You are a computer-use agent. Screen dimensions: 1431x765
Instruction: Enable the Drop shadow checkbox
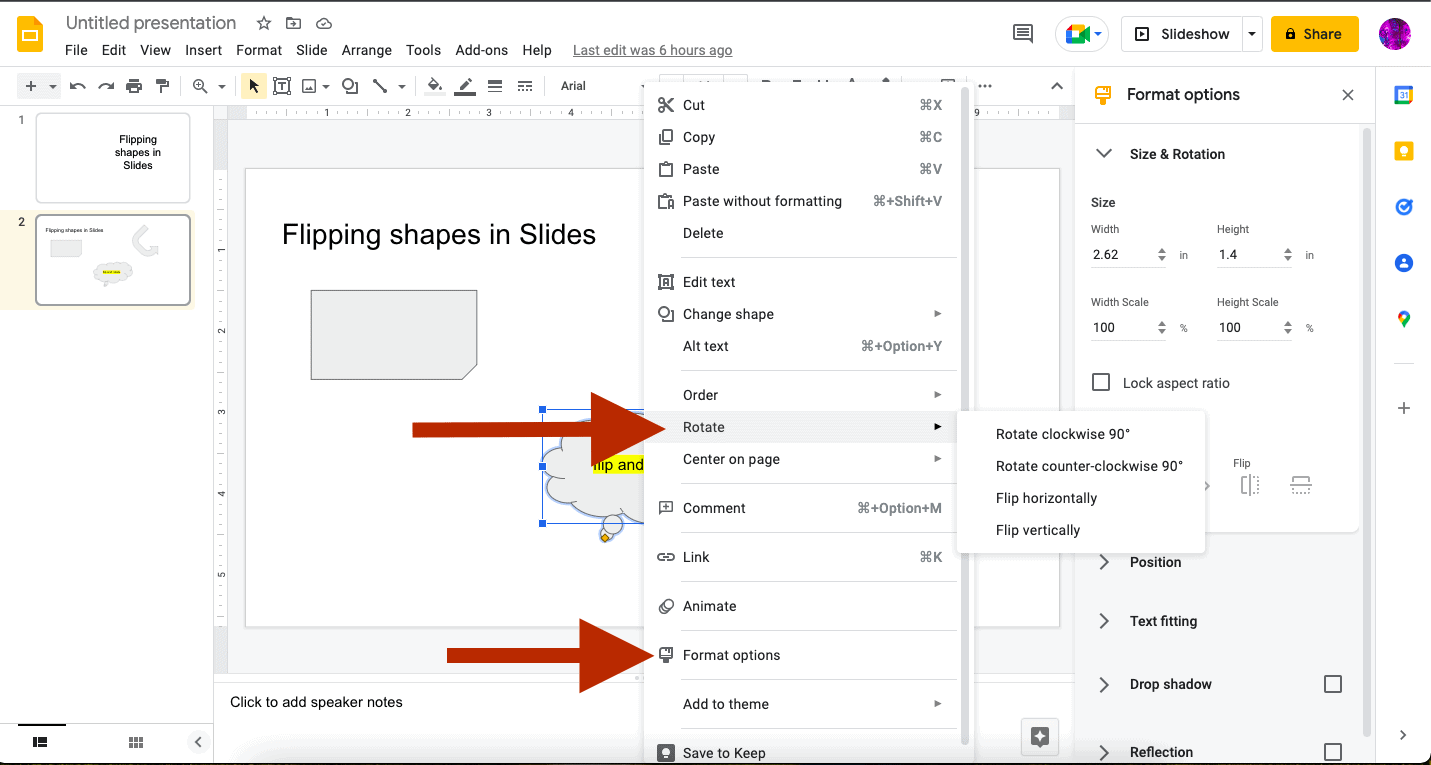click(x=1333, y=684)
